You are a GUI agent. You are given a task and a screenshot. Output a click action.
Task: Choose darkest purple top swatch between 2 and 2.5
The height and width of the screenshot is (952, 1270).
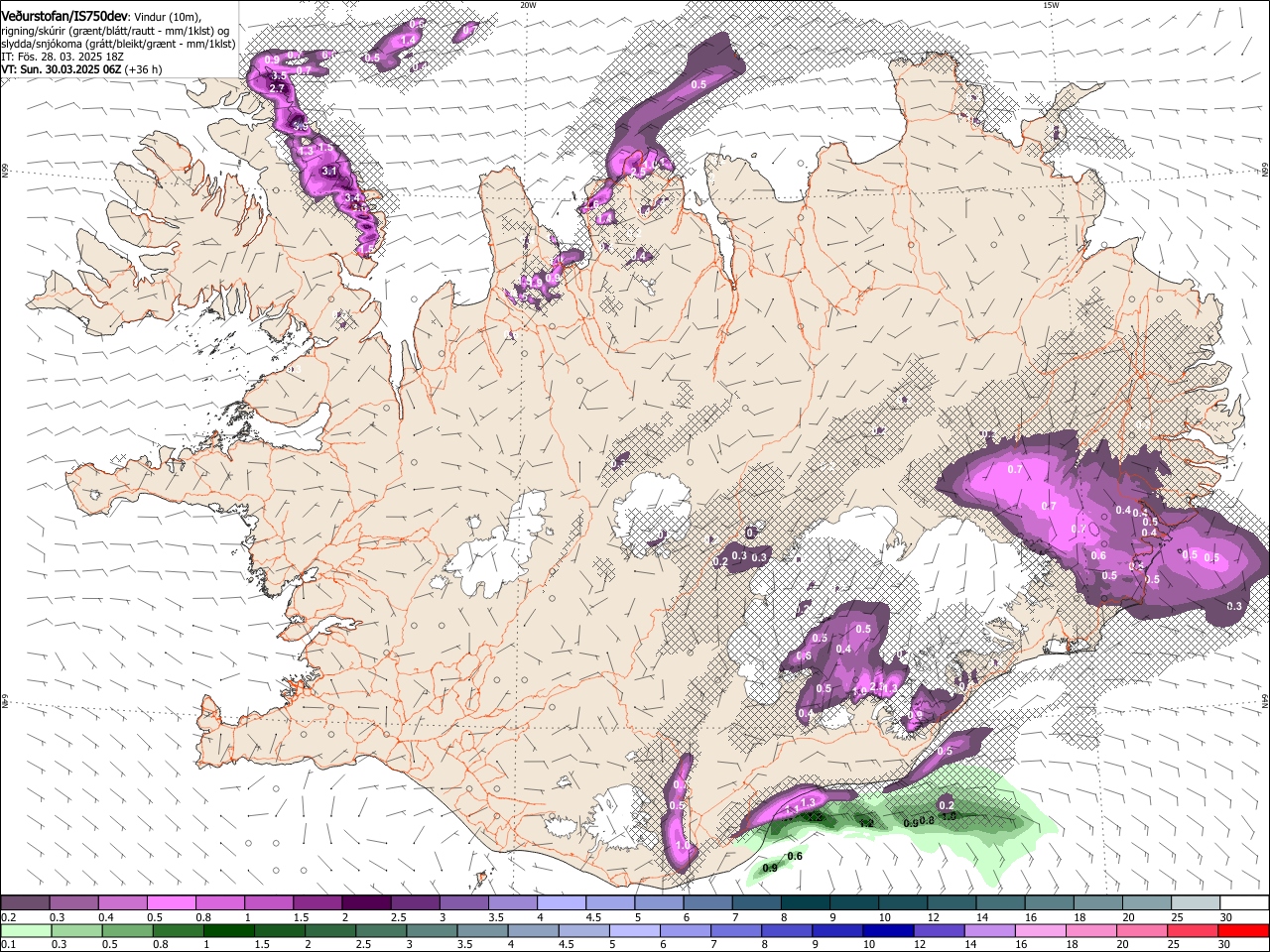coord(365,903)
